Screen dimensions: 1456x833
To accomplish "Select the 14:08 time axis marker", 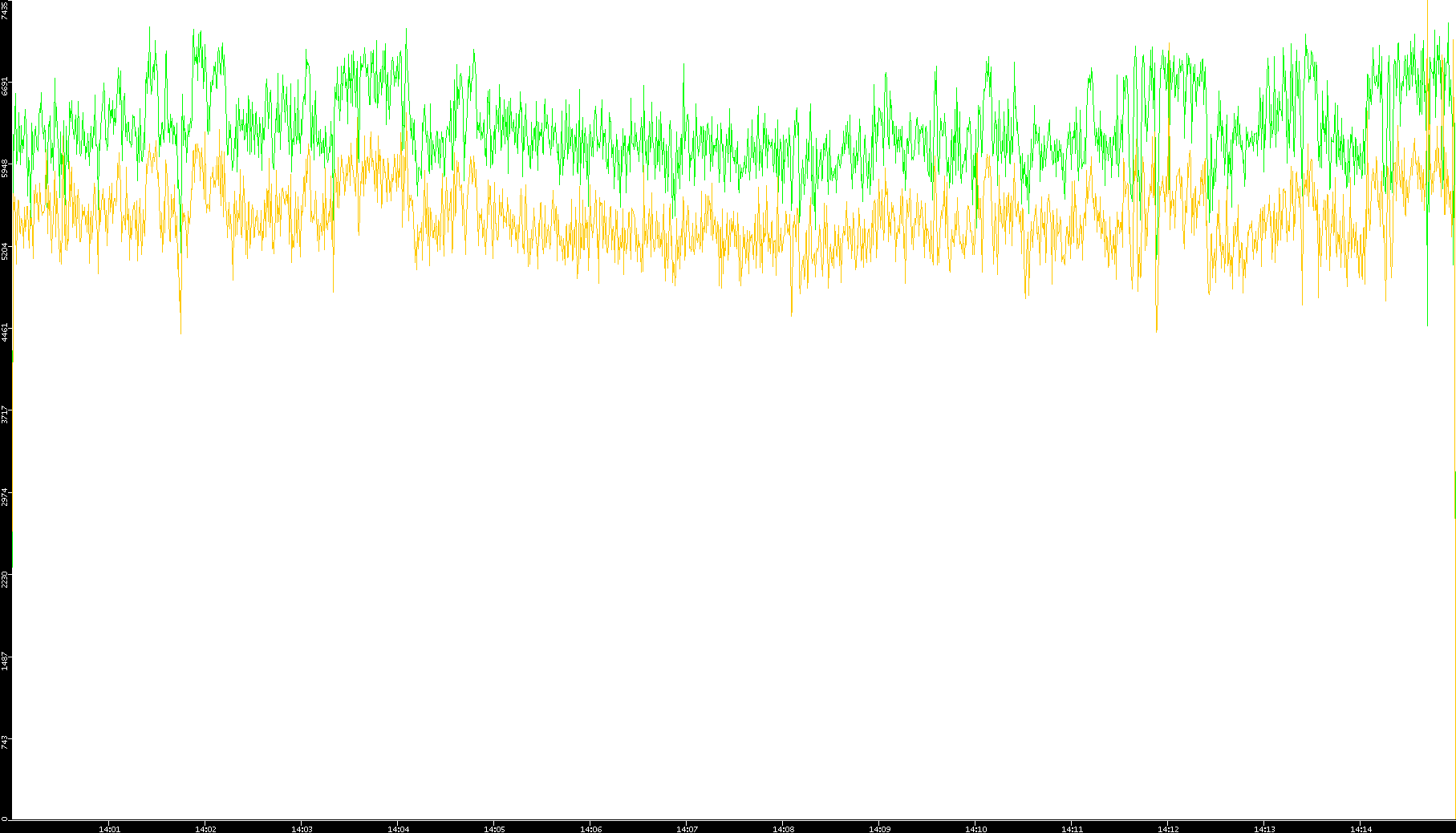I will click(x=783, y=828).
